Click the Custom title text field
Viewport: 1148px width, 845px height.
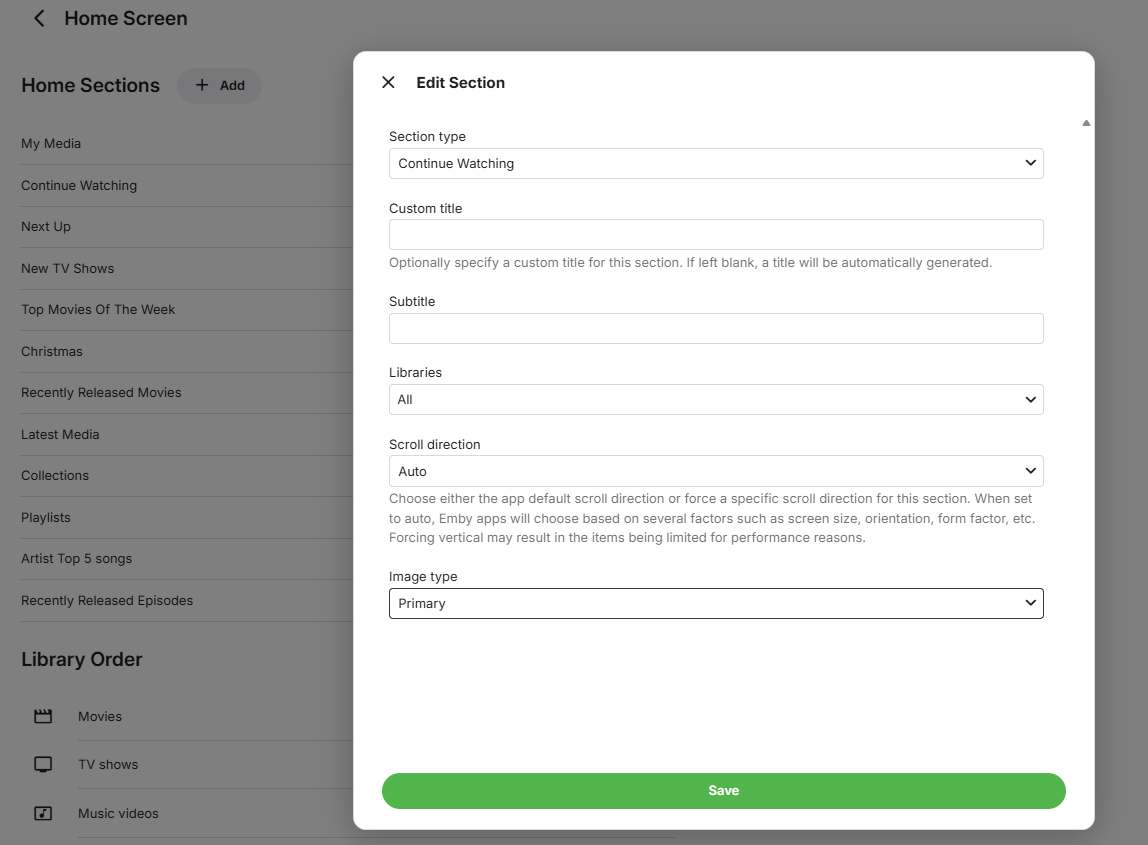coord(715,234)
